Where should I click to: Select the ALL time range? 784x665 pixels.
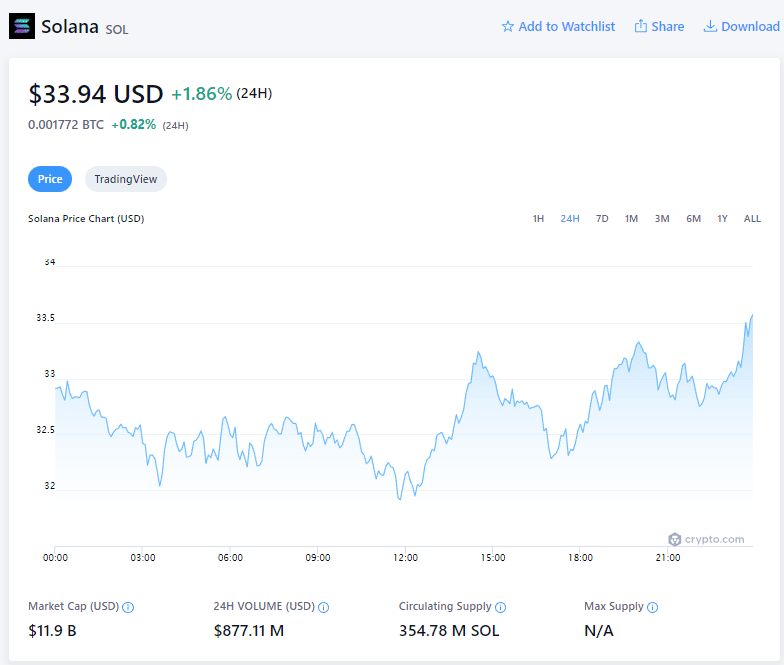[752, 218]
